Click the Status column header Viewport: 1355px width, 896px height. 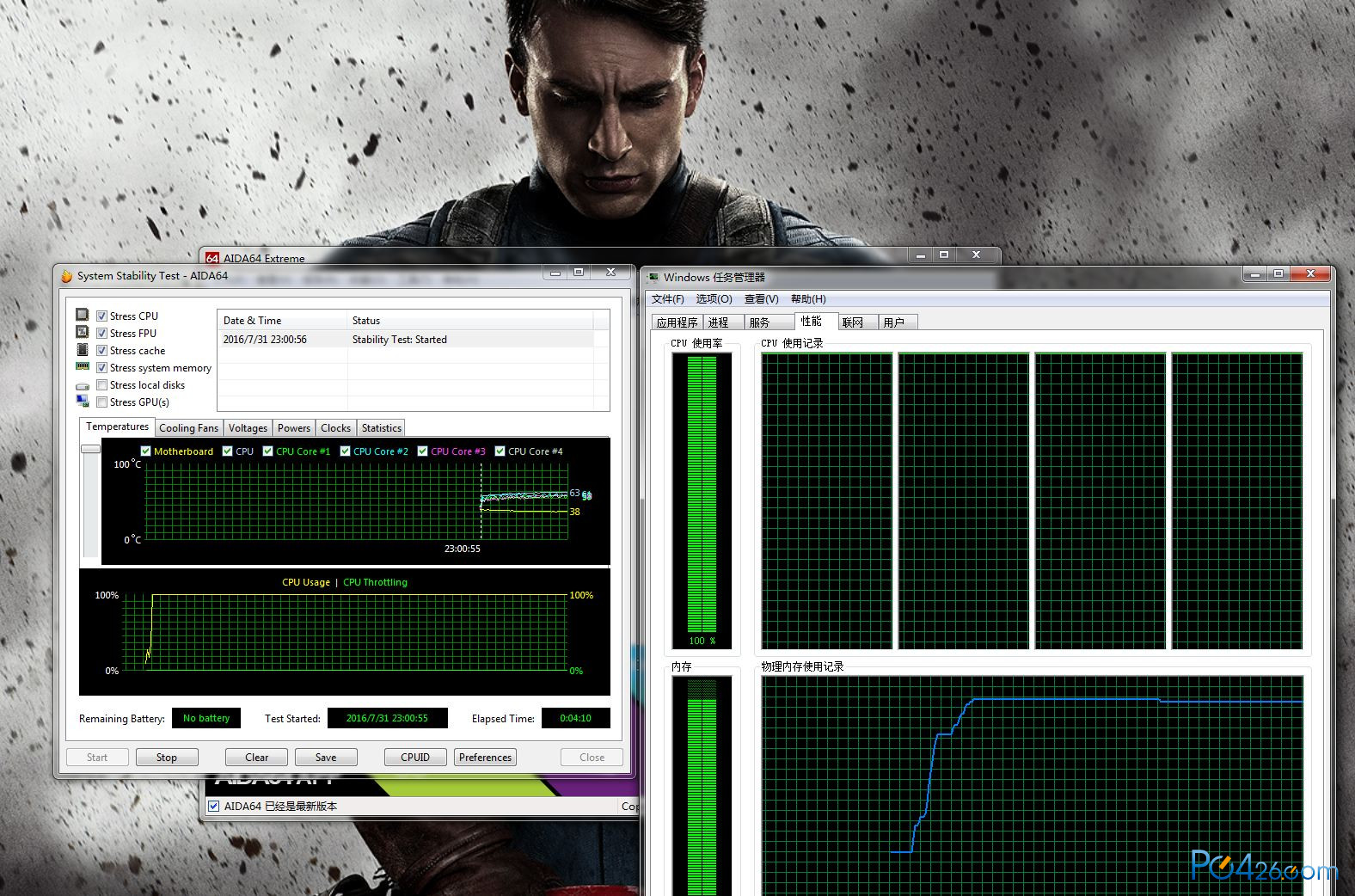(470, 321)
